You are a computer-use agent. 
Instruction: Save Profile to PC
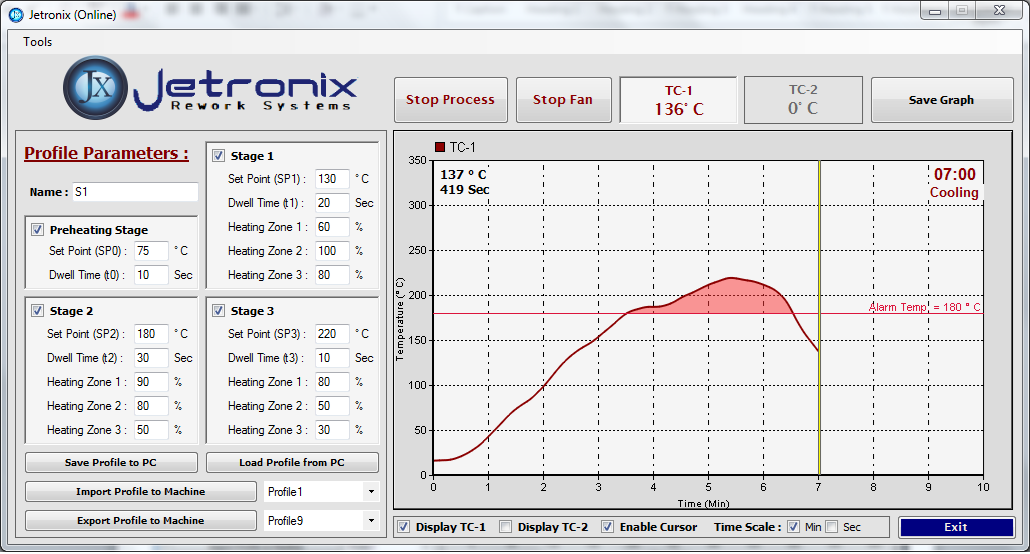coord(111,463)
